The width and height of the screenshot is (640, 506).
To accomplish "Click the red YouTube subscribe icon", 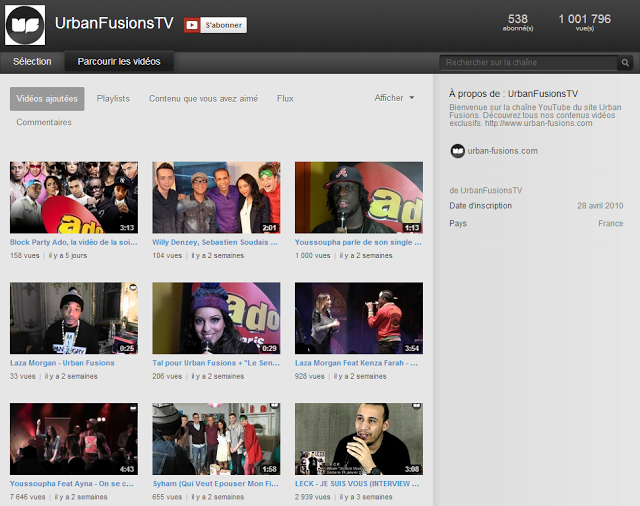I will point(191,25).
